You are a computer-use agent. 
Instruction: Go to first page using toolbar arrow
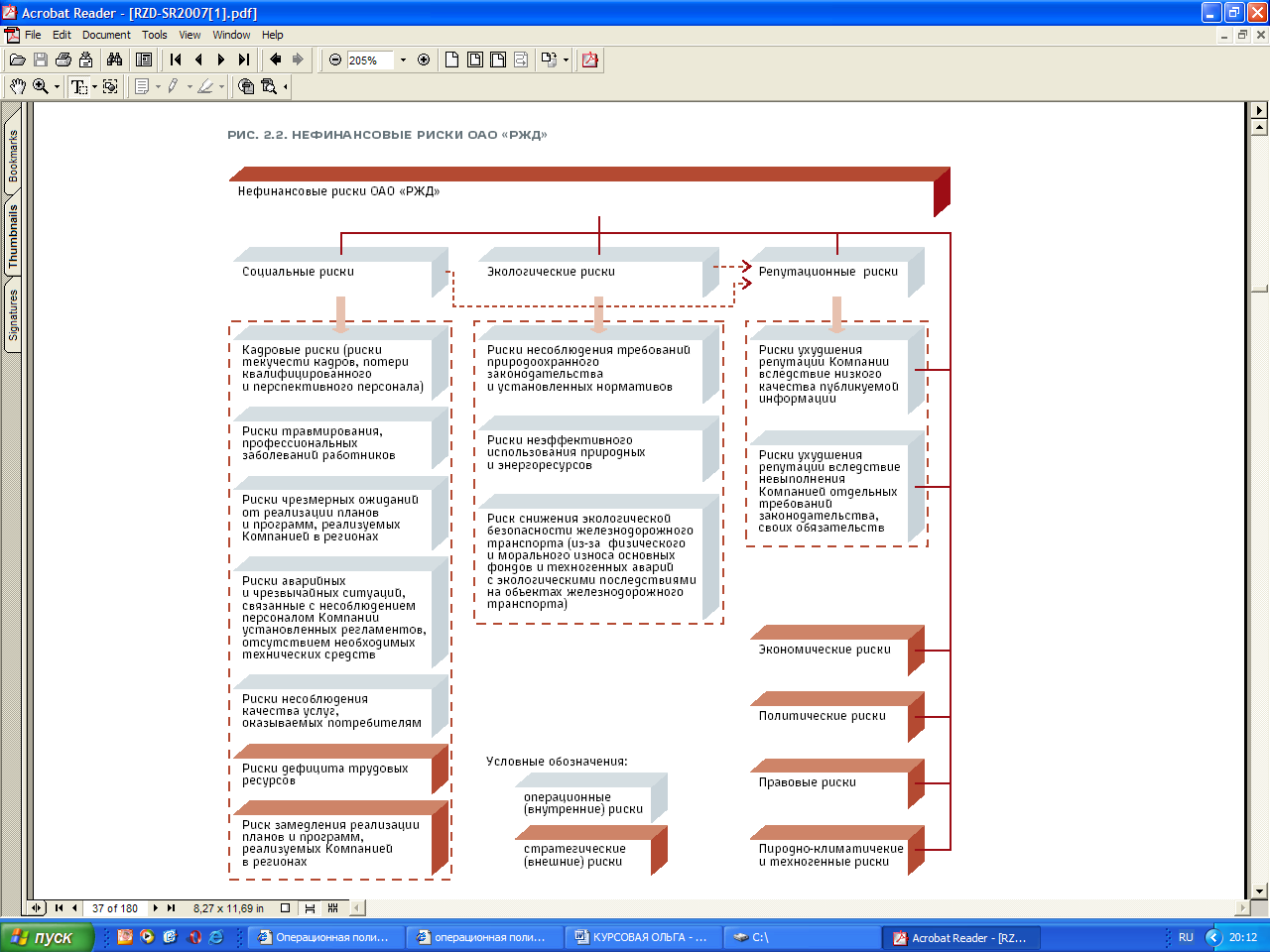pyautogui.click(x=176, y=59)
